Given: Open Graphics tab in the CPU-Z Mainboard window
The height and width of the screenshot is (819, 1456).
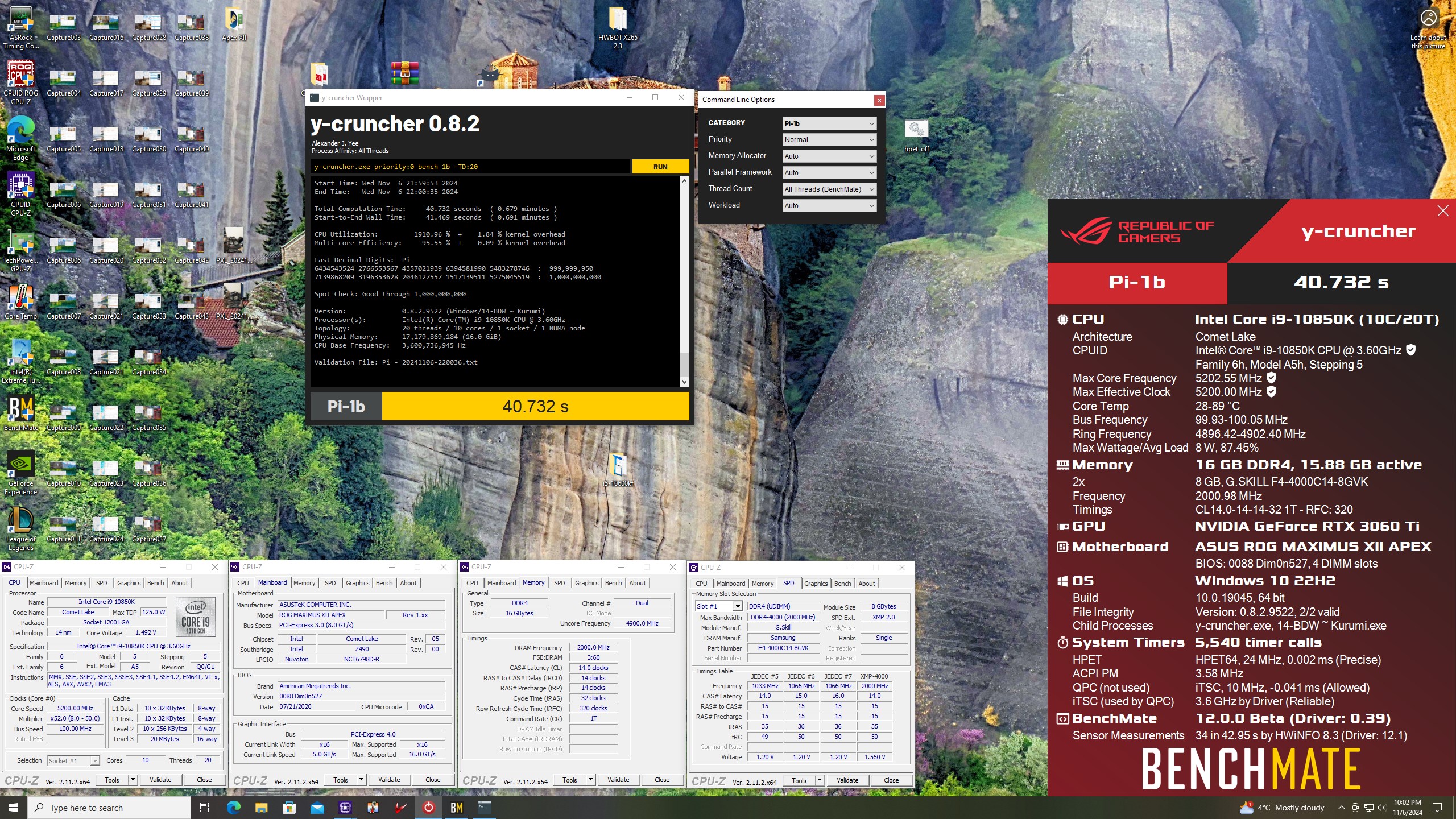Looking at the screenshot, I should click(x=358, y=583).
